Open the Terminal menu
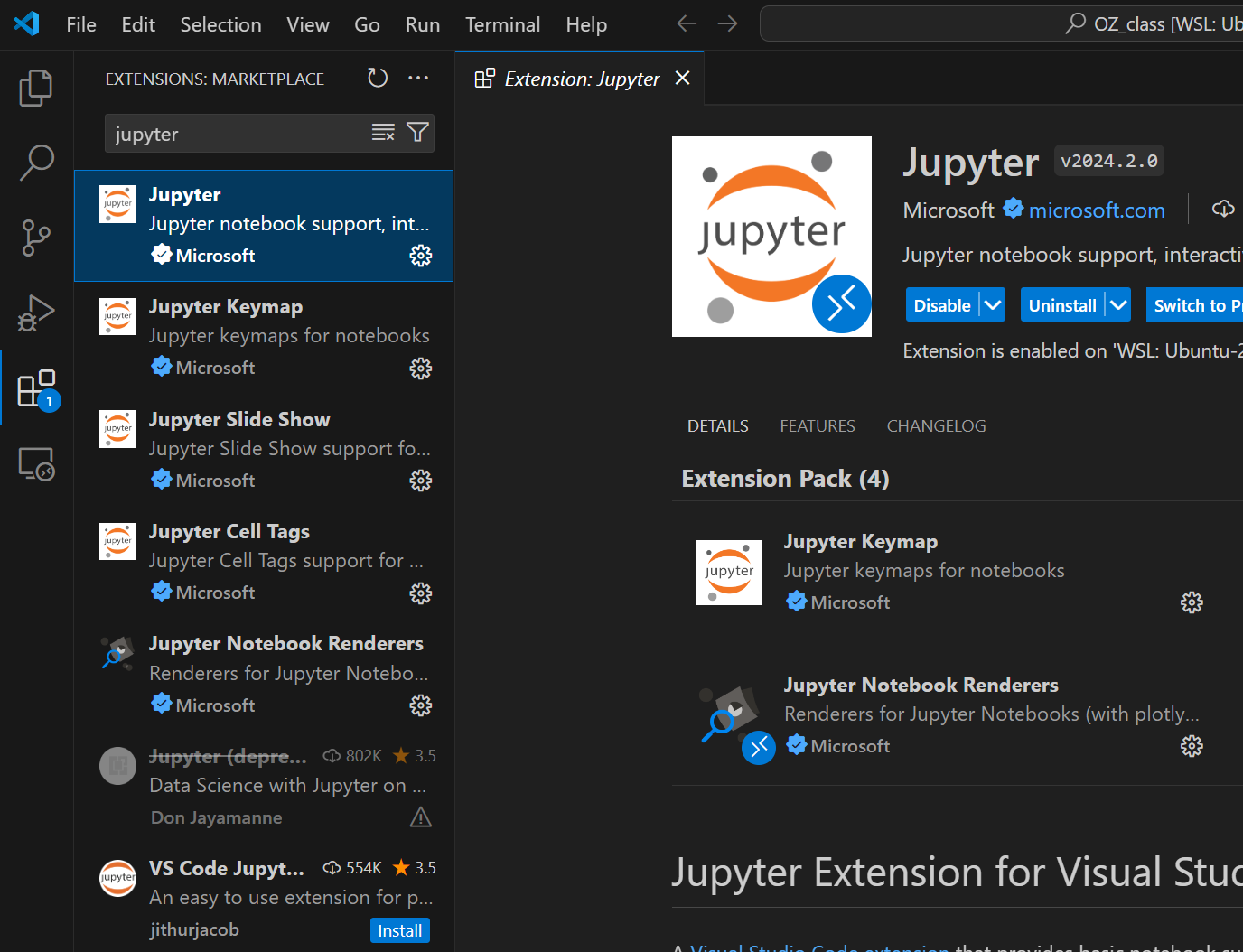Viewport: 1243px width, 952px height. pos(502,24)
